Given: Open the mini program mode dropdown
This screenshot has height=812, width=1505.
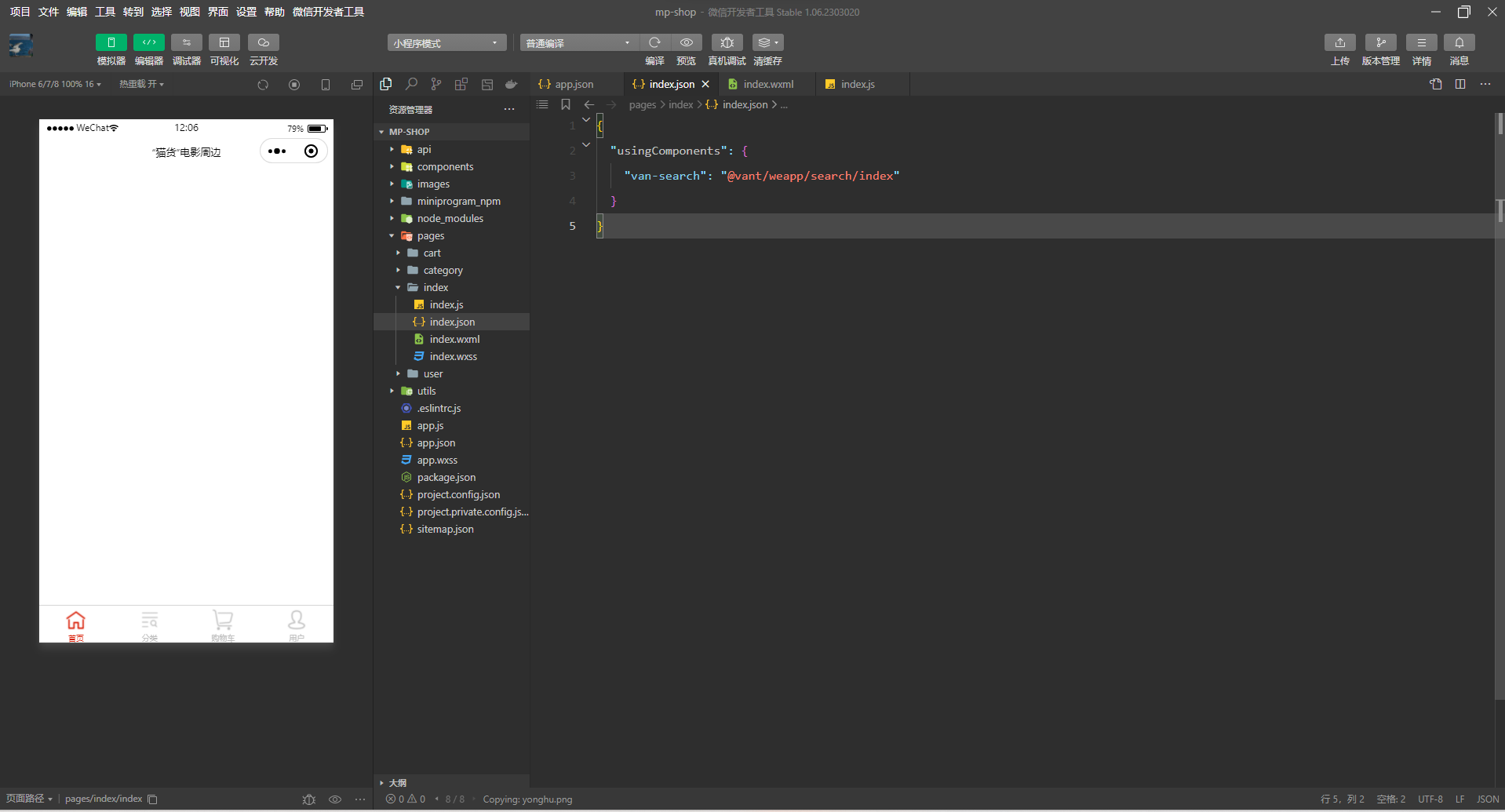Looking at the screenshot, I should [446, 42].
